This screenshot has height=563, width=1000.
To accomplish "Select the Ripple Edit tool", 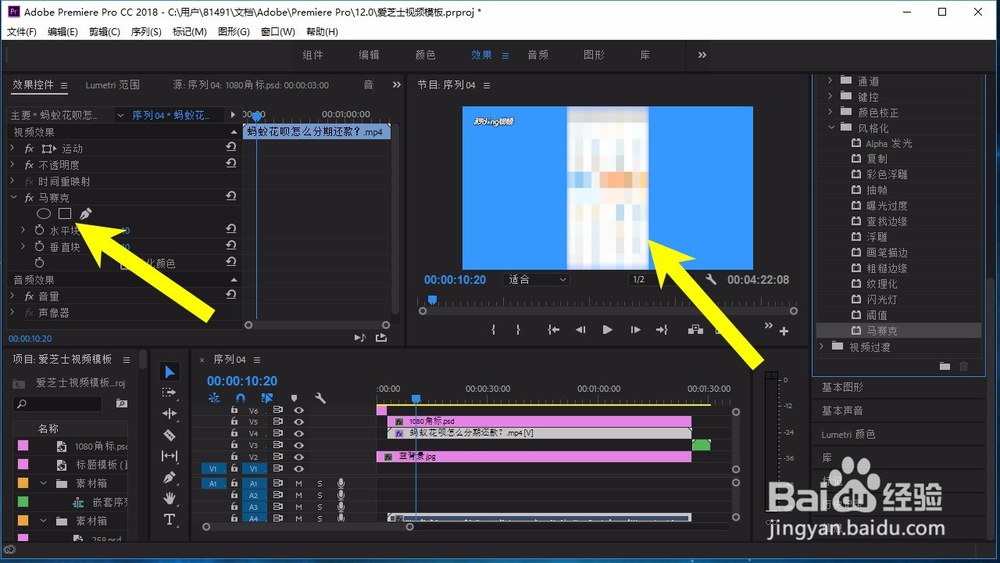I will click(169, 414).
